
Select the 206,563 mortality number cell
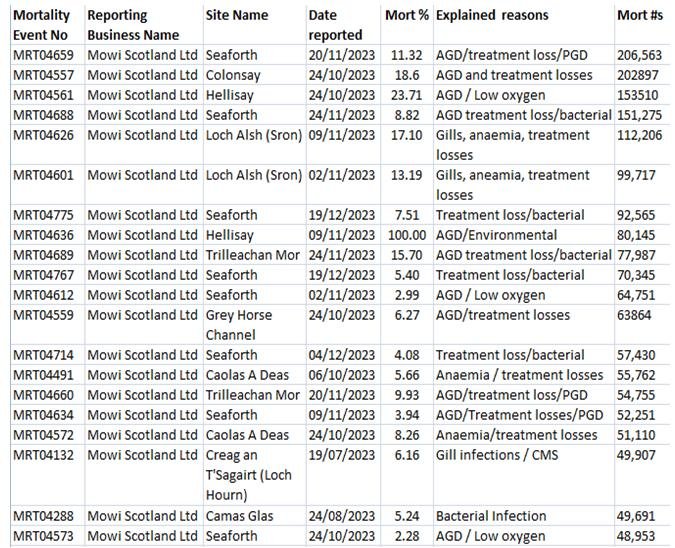click(x=640, y=55)
